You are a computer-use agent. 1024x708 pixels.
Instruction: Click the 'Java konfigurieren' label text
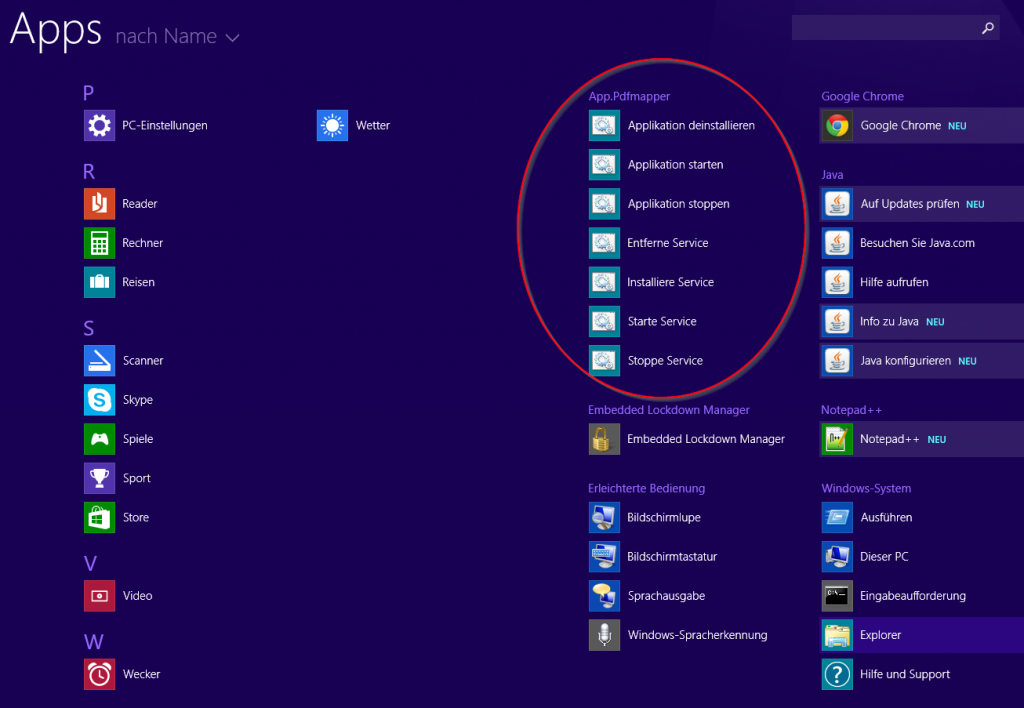coord(905,361)
